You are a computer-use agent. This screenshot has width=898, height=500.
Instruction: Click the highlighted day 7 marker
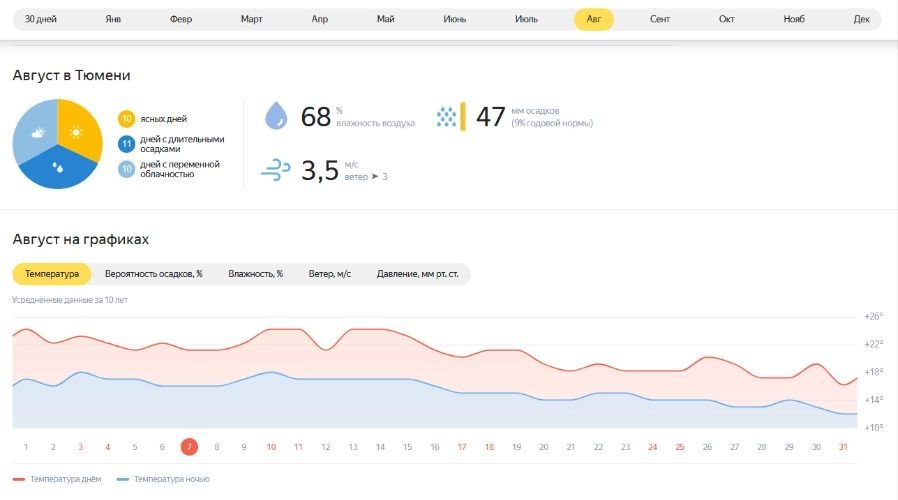[x=189, y=447]
